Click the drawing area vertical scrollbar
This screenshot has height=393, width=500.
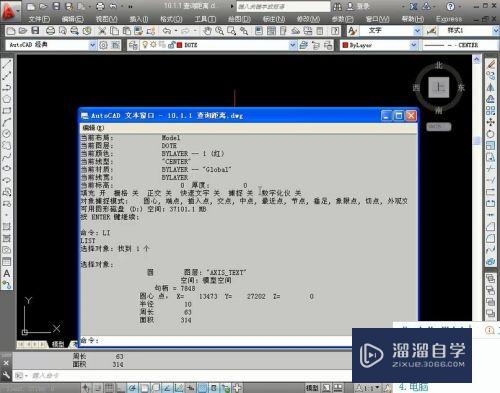click(477, 187)
